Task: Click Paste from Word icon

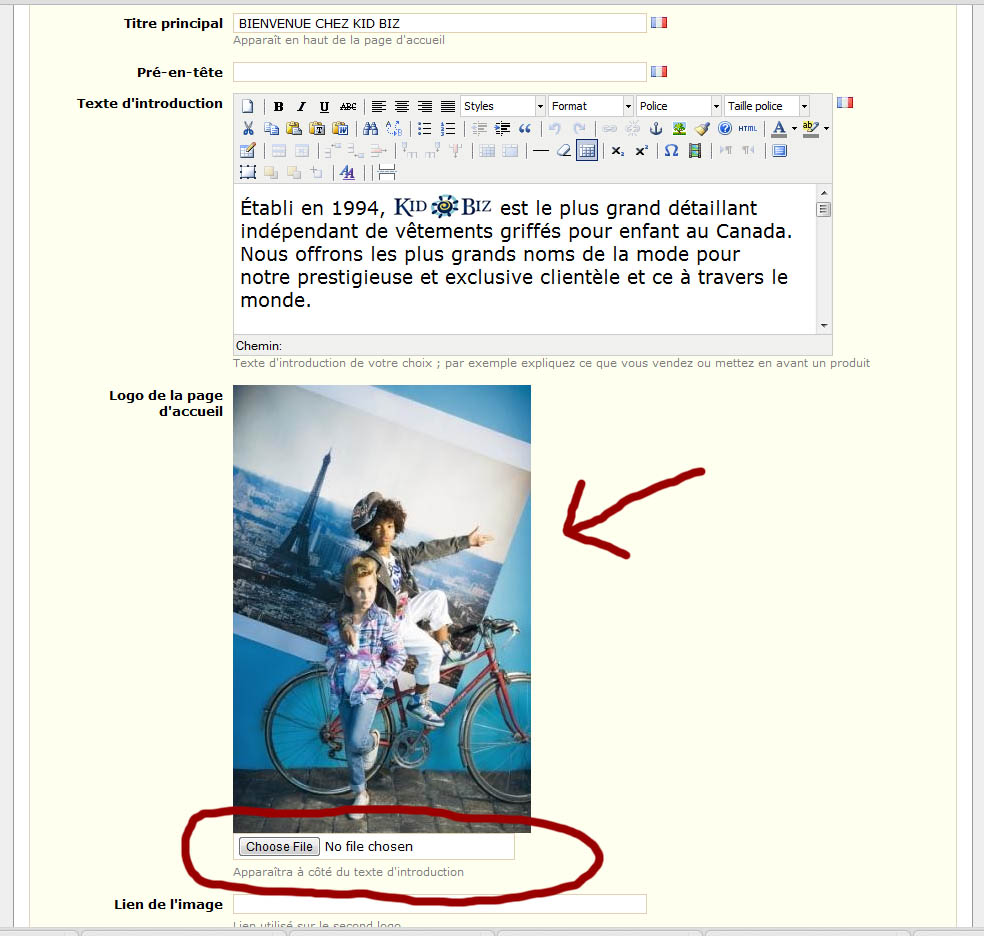Action: pyautogui.click(x=340, y=129)
